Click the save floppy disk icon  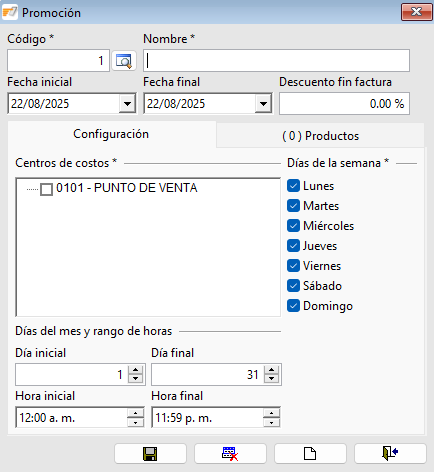[150, 454]
